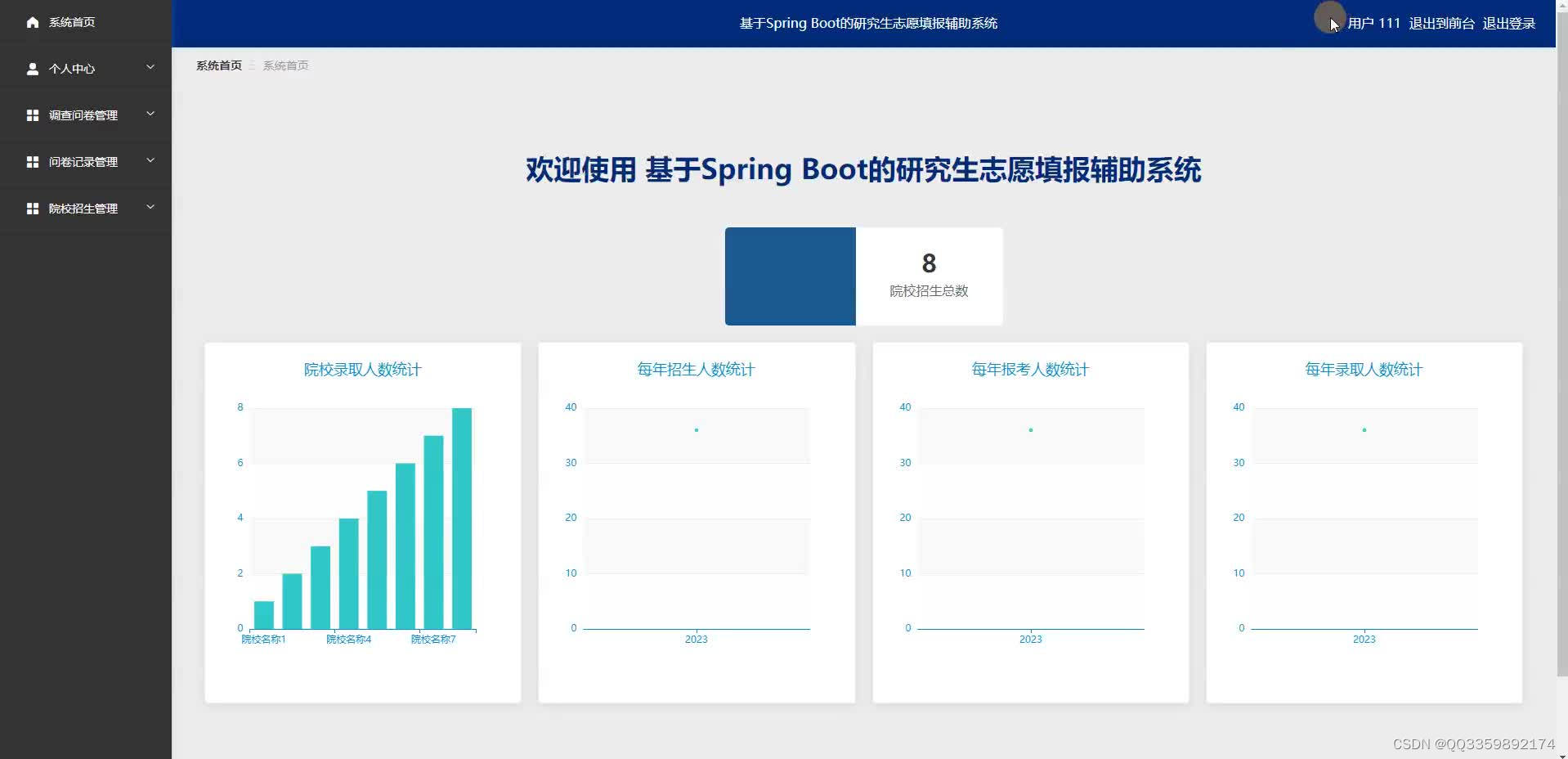Click the data point in 每年招生人数统计 chart

pyautogui.click(x=697, y=430)
